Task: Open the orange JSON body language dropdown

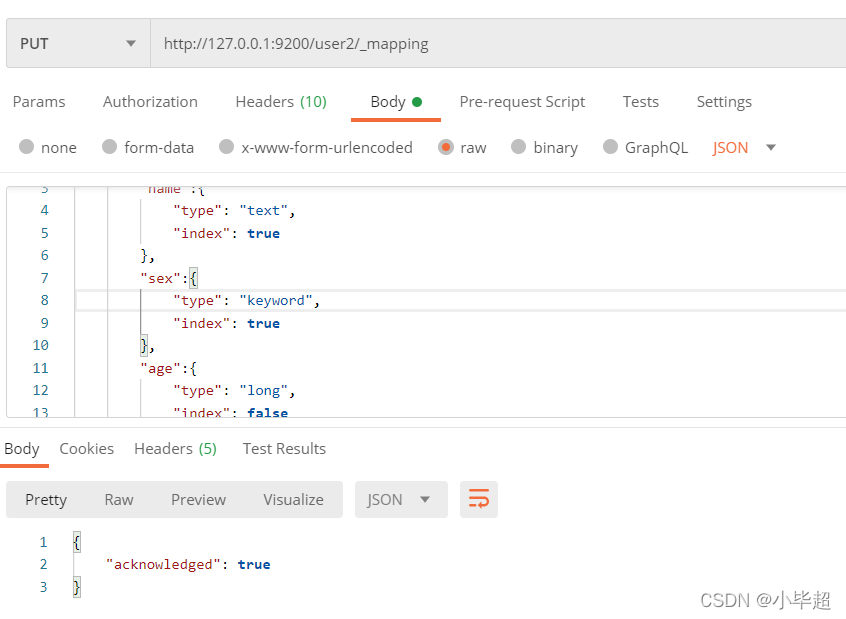Action: pyautogui.click(x=744, y=147)
